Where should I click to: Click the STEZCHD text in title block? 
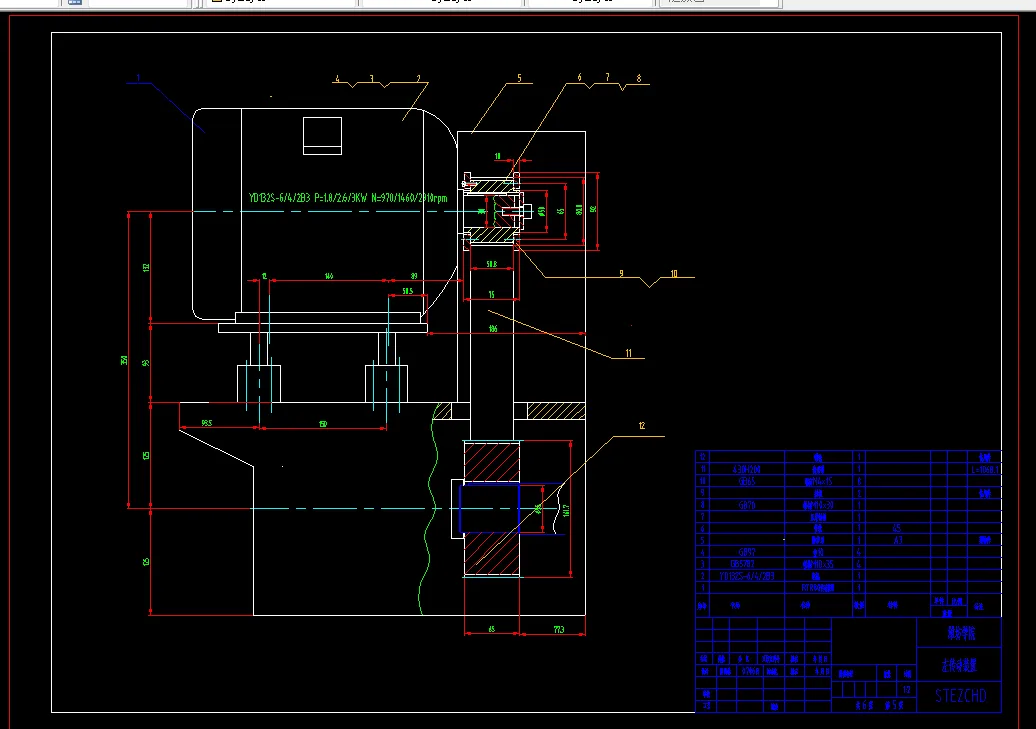(961, 696)
